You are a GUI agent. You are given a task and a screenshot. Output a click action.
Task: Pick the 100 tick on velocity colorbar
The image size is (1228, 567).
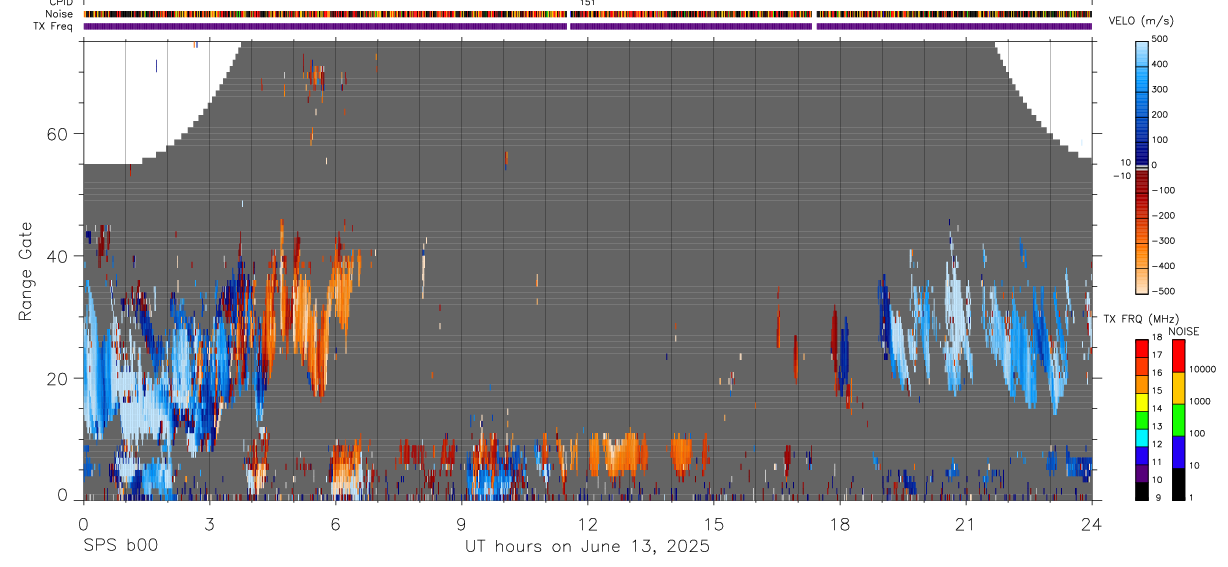tap(1160, 140)
